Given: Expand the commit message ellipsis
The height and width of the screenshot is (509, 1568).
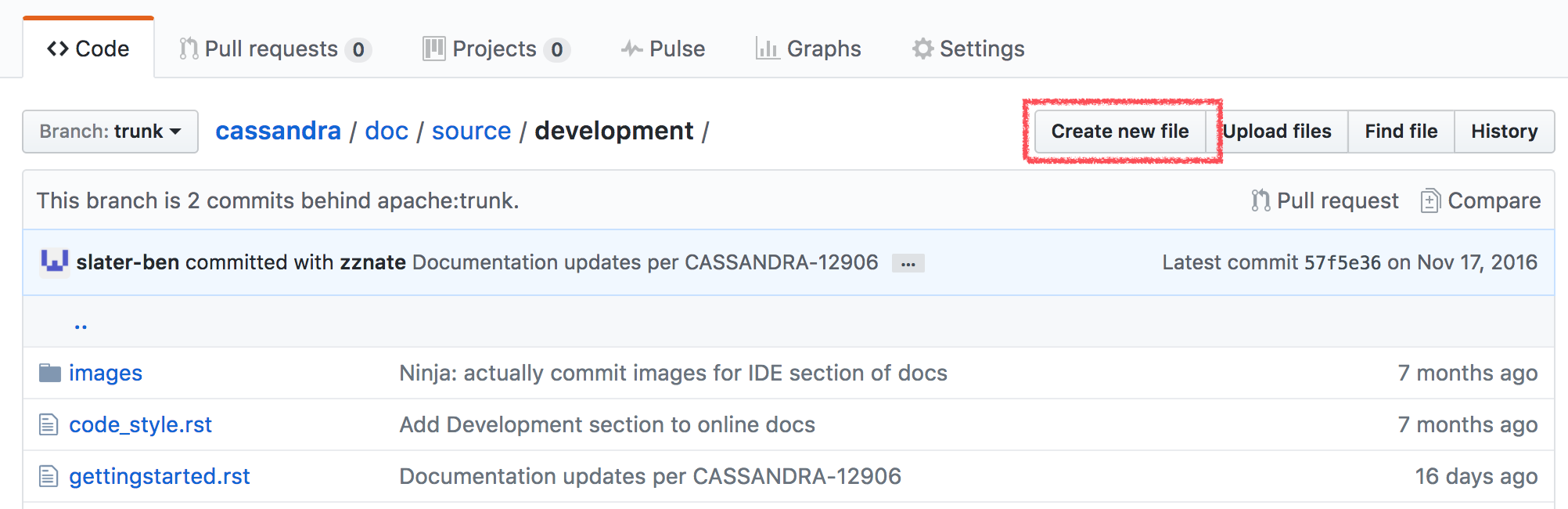Looking at the screenshot, I should click(908, 263).
